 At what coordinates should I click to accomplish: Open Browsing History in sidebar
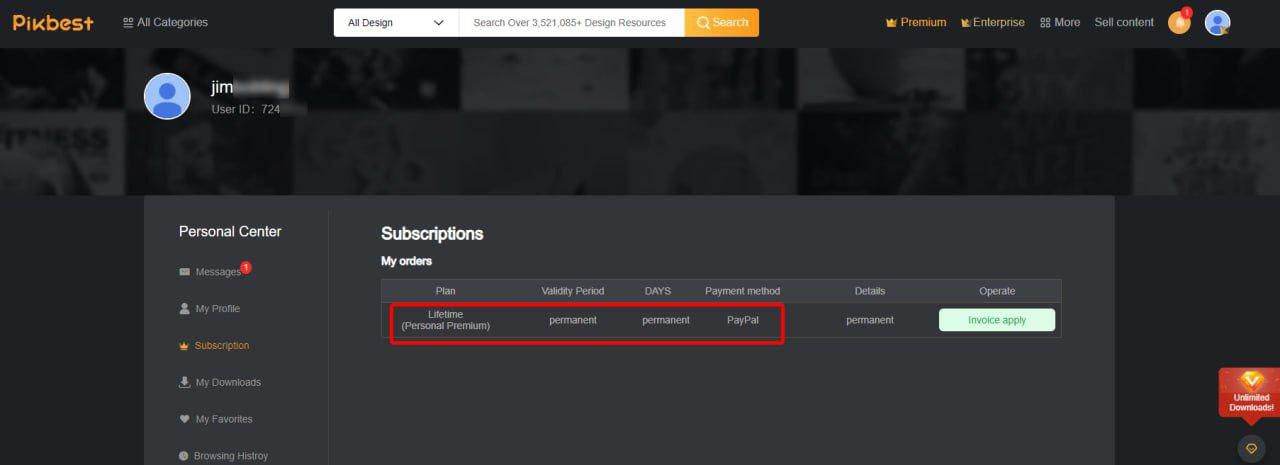(x=230, y=456)
